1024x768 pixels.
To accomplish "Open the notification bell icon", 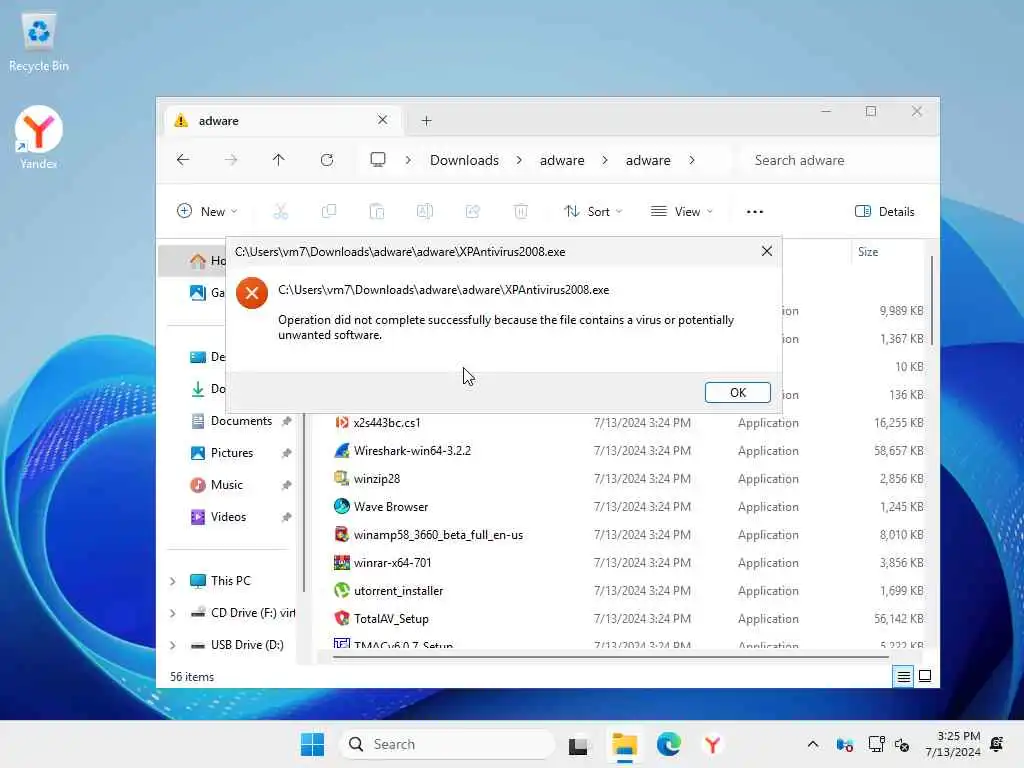I will [x=997, y=744].
